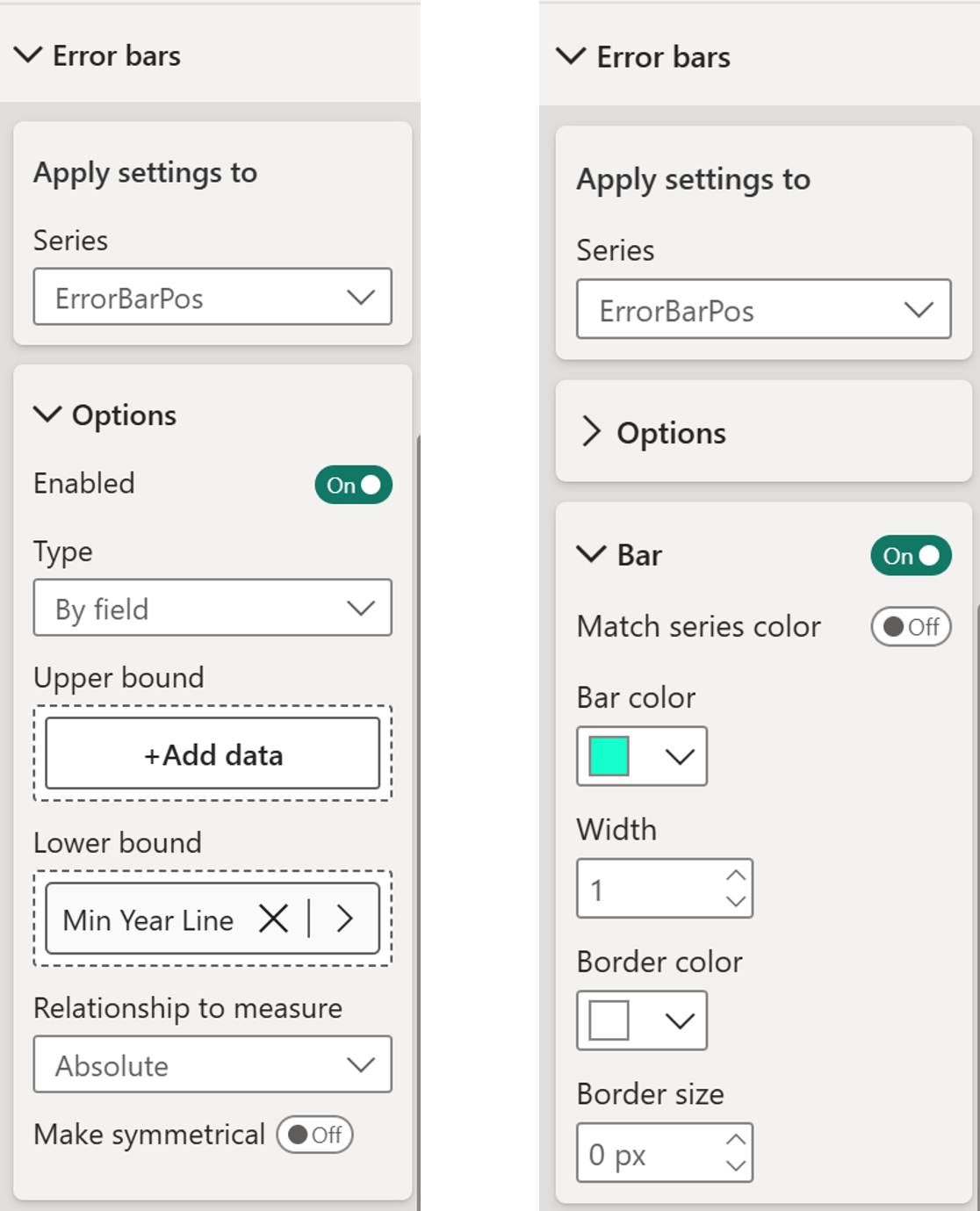
Task: Increase the Width value with up arrow
Action: tap(736, 875)
